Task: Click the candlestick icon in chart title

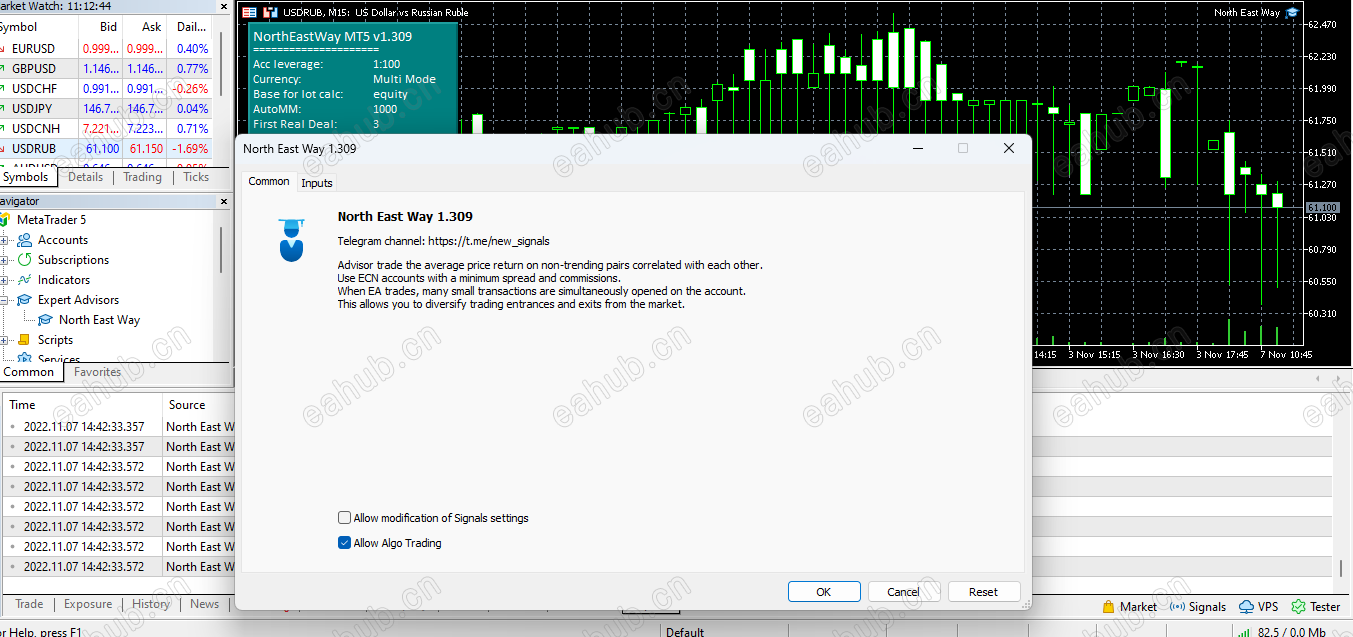Action: [x=270, y=13]
